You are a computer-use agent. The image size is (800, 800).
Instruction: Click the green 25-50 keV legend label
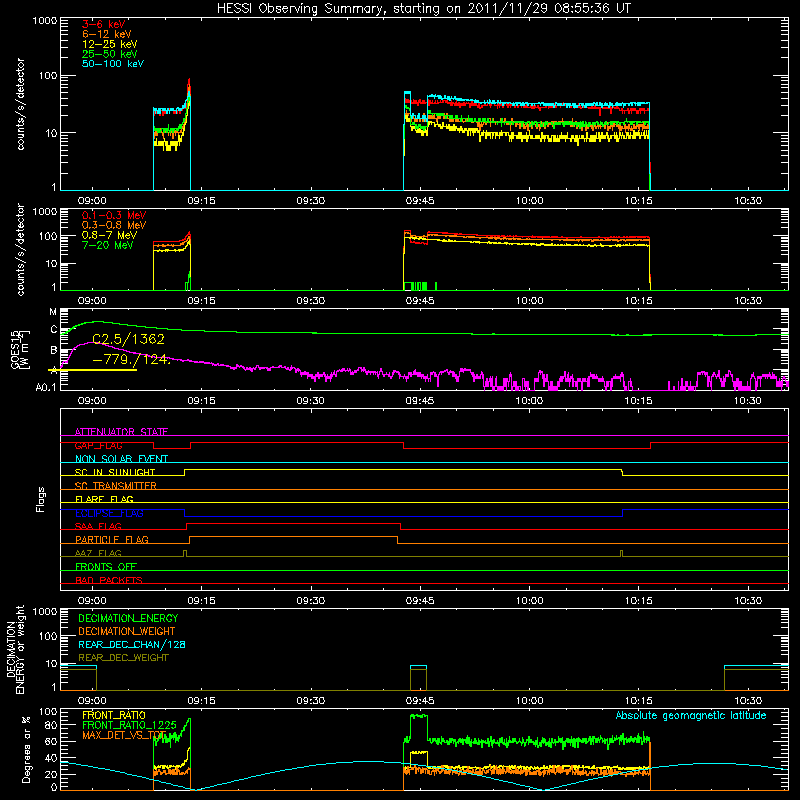tap(109, 54)
